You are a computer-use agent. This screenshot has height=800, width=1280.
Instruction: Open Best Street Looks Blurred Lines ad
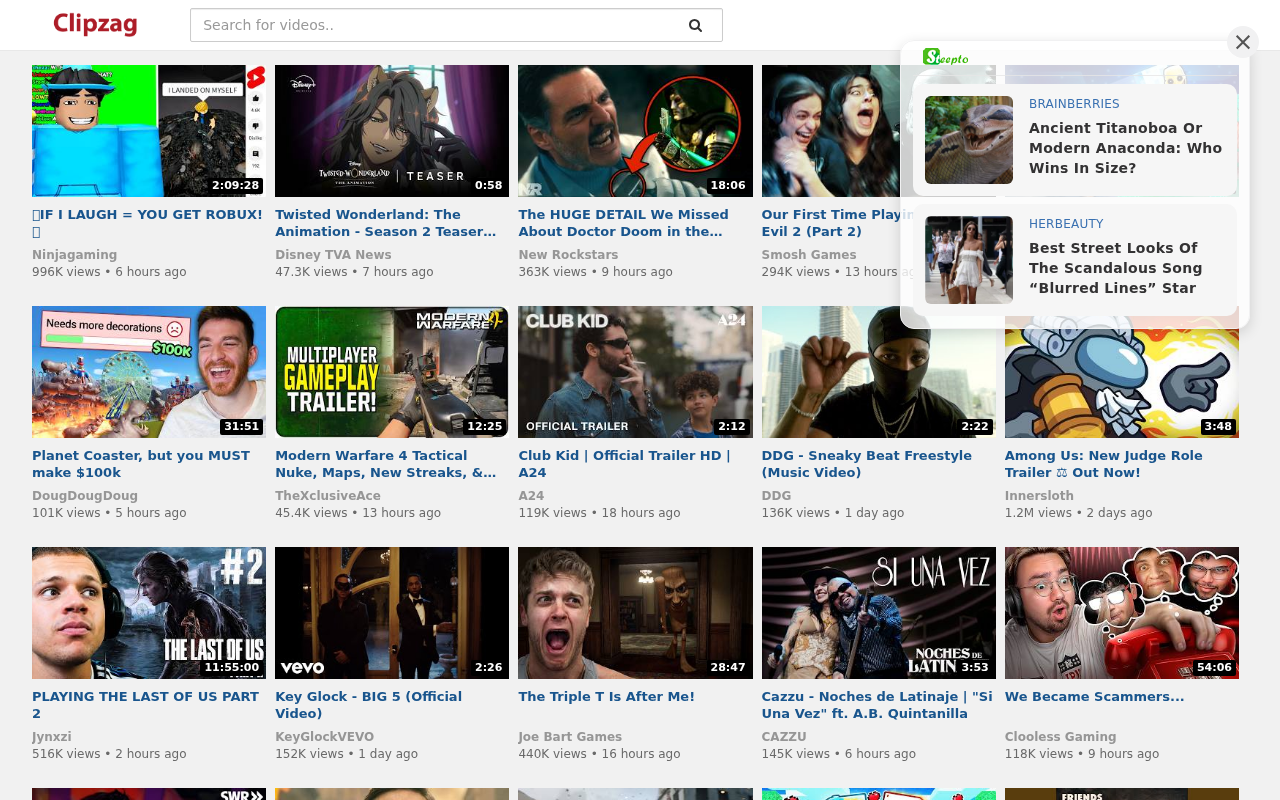pyautogui.click(x=1116, y=268)
